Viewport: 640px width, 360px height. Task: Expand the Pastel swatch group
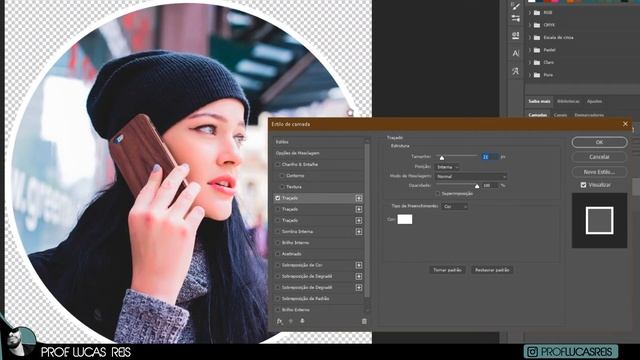click(x=530, y=50)
